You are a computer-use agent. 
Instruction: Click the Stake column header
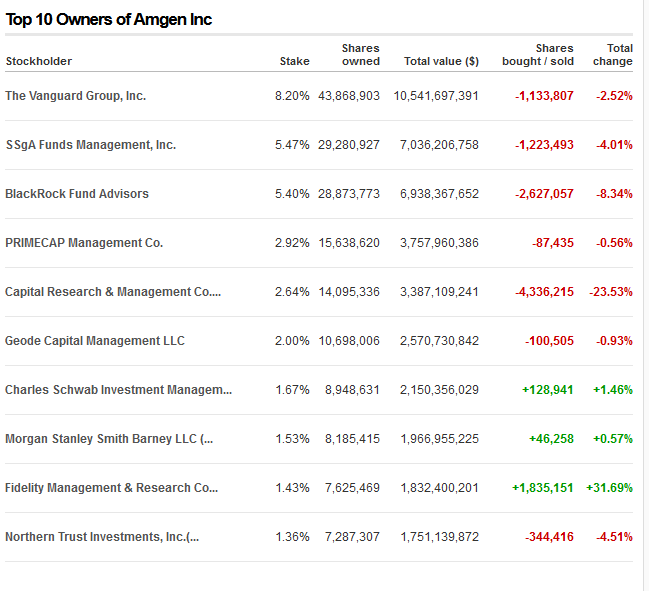coord(294,61)
